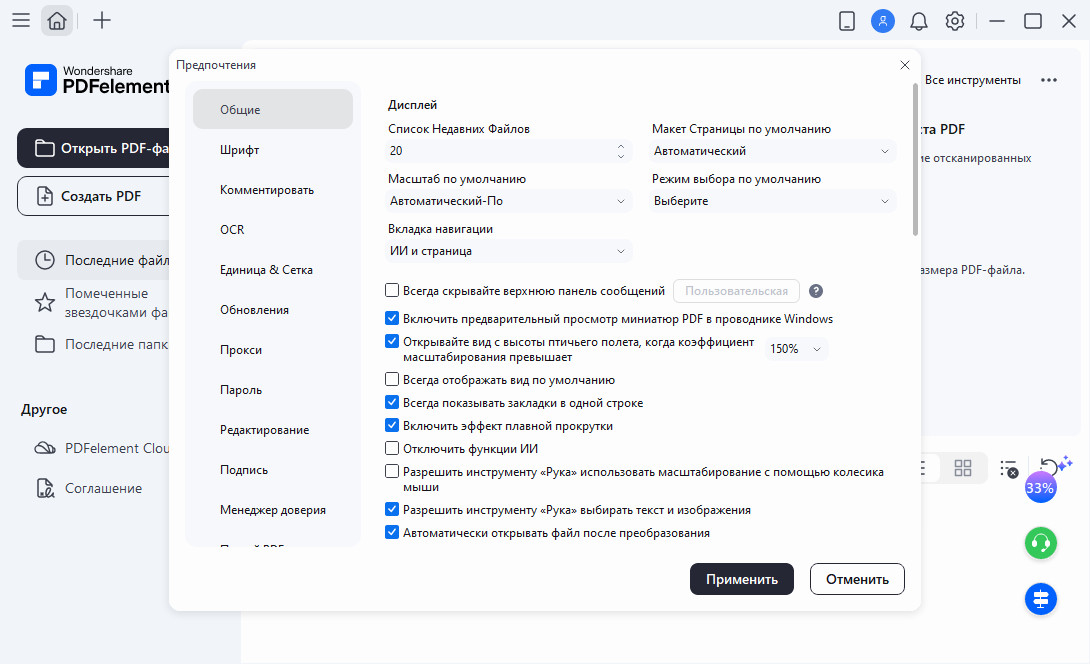Select the "Шрифт" preferences category
Image resolution: width=1090 pixels, height=664 pixels.
pyautogui.click(x=240, y=150)
